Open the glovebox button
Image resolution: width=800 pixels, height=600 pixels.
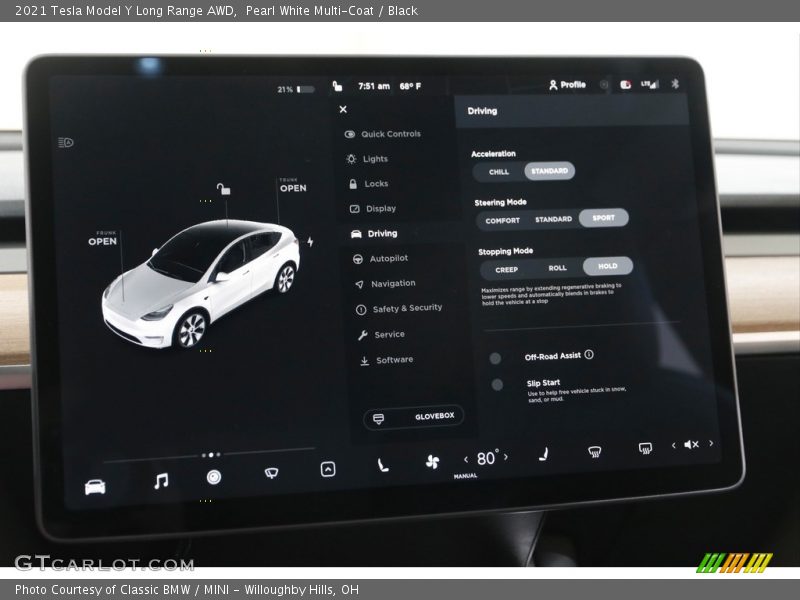tap(414, 417)
